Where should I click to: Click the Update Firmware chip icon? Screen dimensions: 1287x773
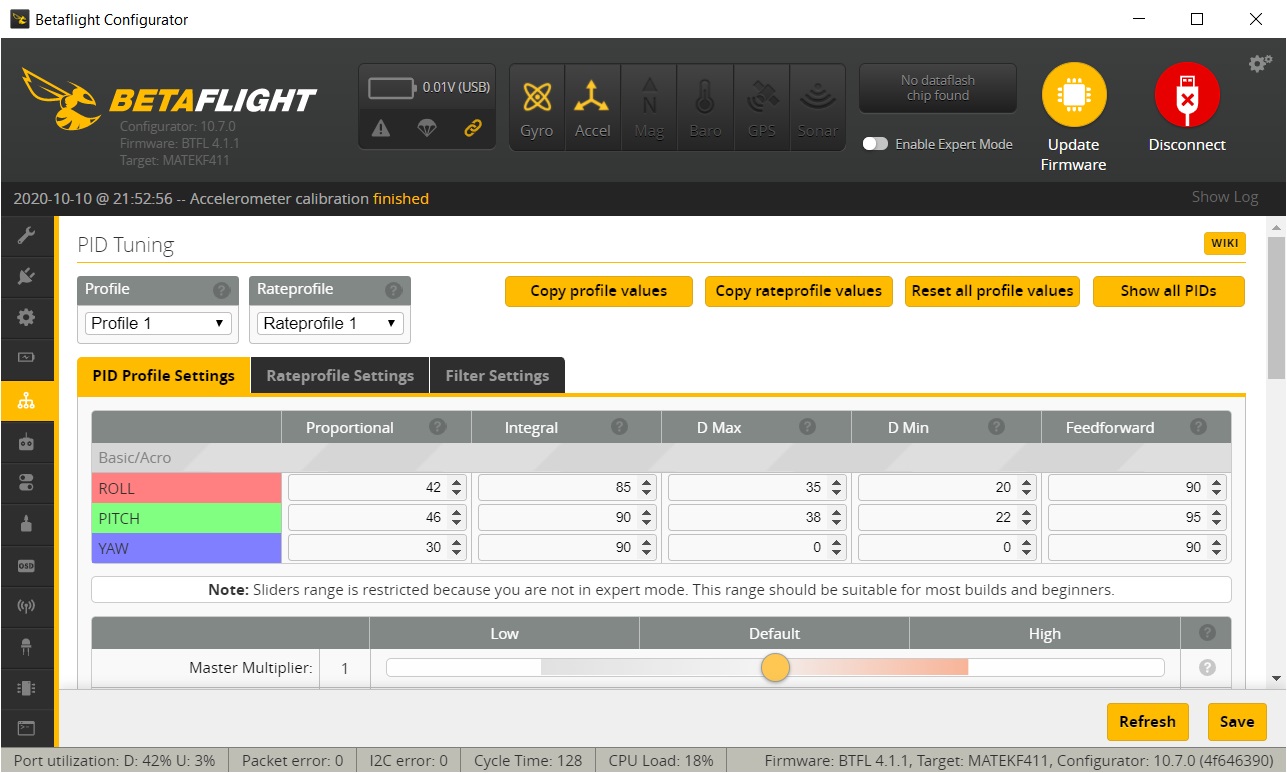[1074, 96]
